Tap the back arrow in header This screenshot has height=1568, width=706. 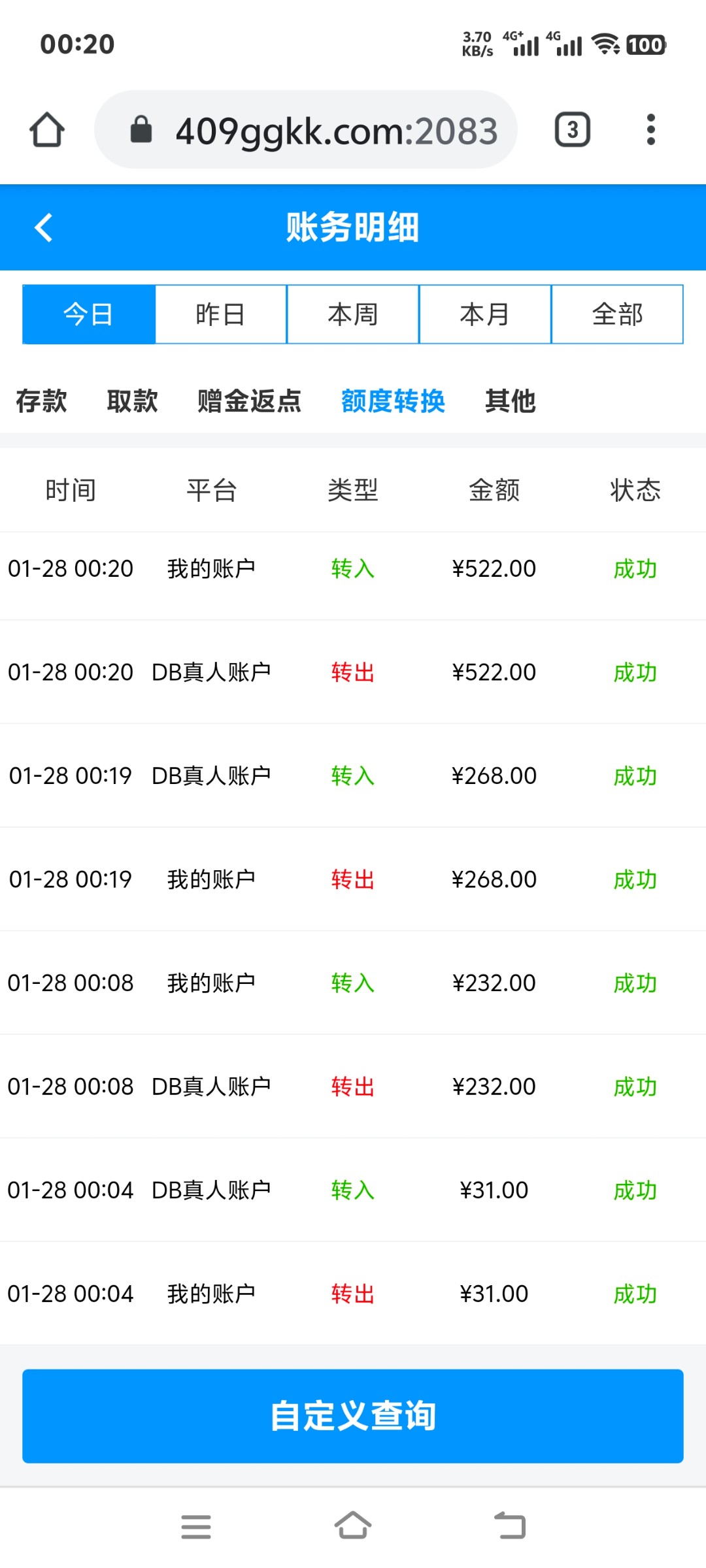coord(44,227)
